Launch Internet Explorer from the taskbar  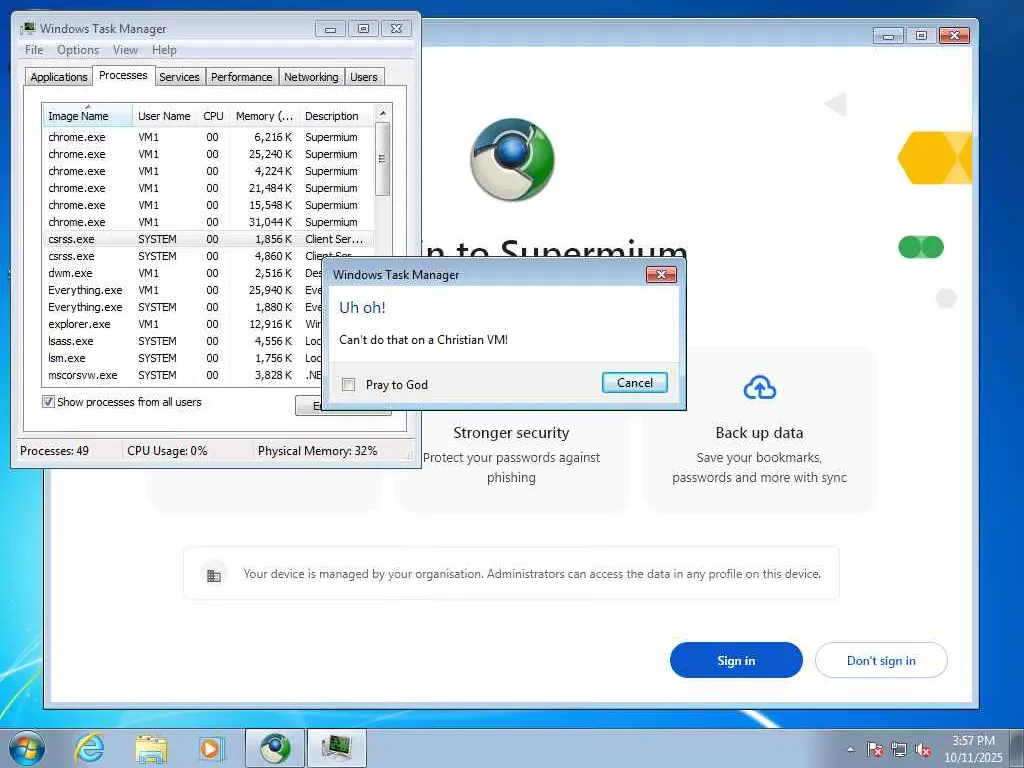[89, 748]
